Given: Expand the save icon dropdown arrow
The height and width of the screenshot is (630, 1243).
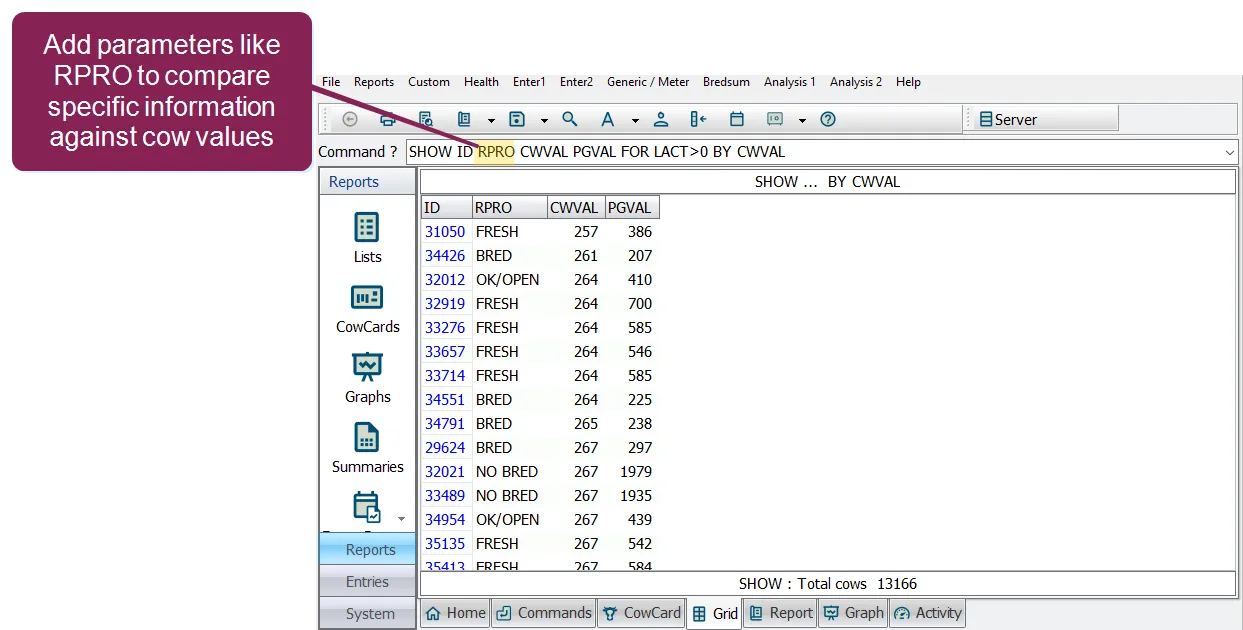Looking at the screenshot, I should (544, 120).
